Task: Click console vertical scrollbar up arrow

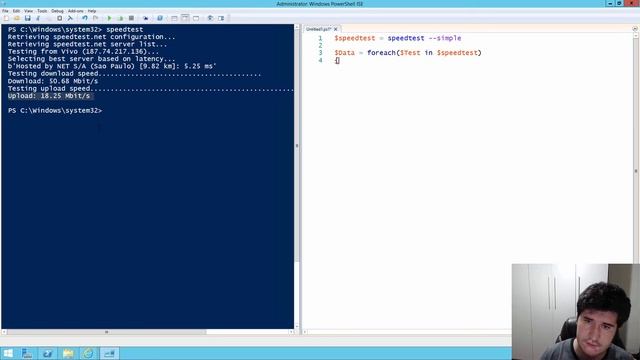Action: [x=297, y=27]
